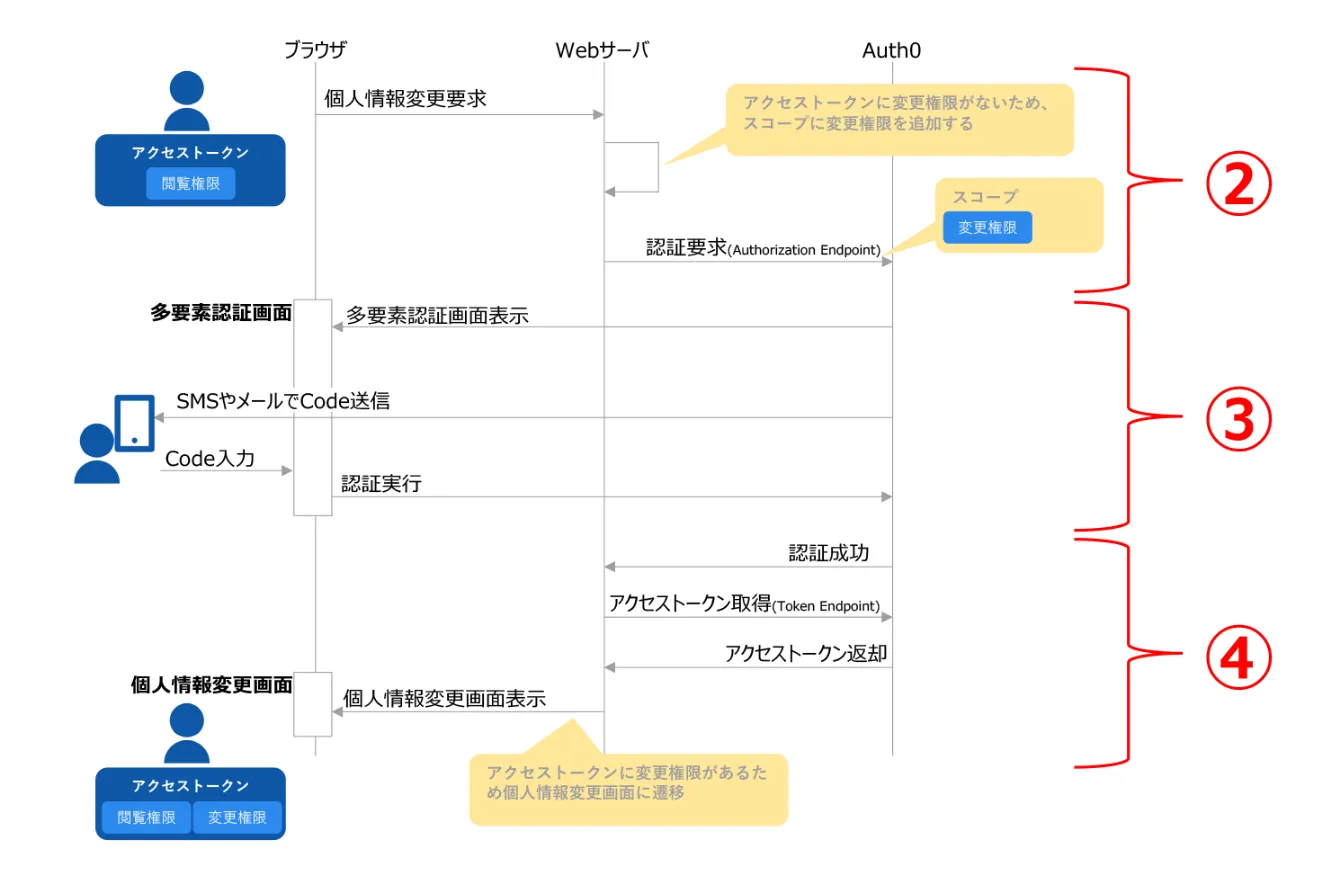Click the user icon at top left

pyautogui.click(x=187, y=102)
